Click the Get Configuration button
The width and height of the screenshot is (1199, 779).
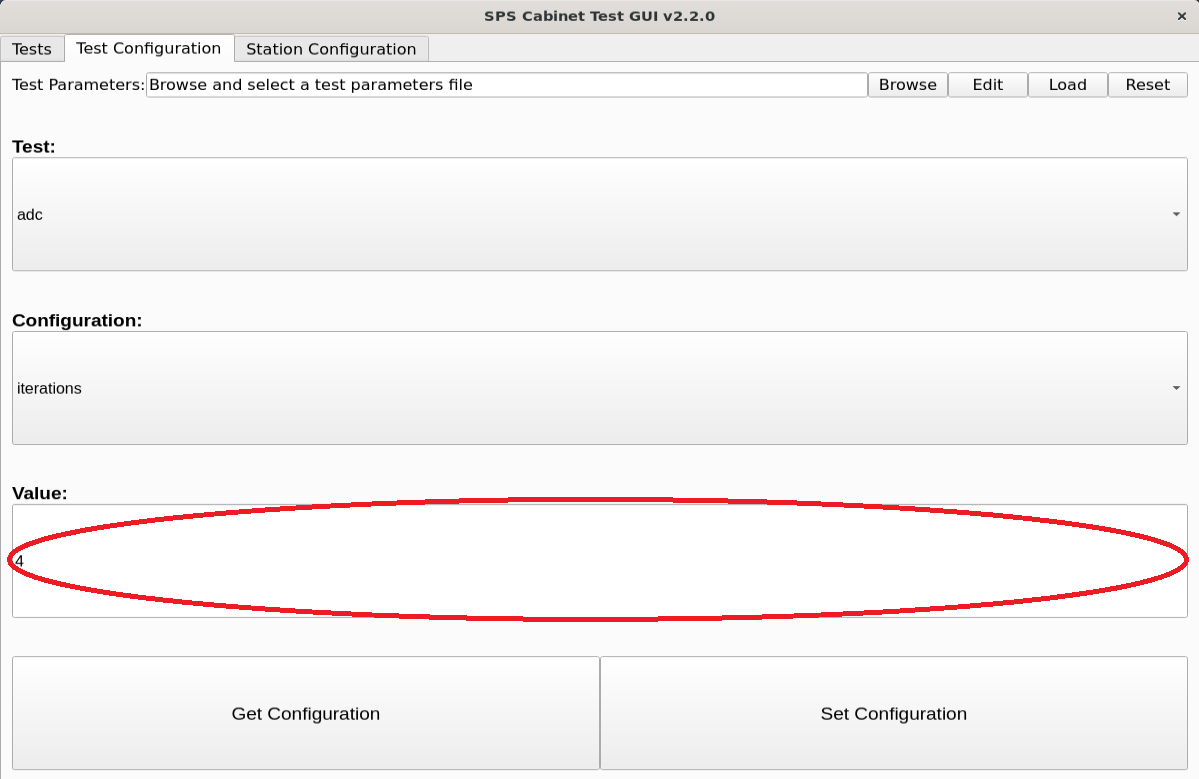pos(305,713)
